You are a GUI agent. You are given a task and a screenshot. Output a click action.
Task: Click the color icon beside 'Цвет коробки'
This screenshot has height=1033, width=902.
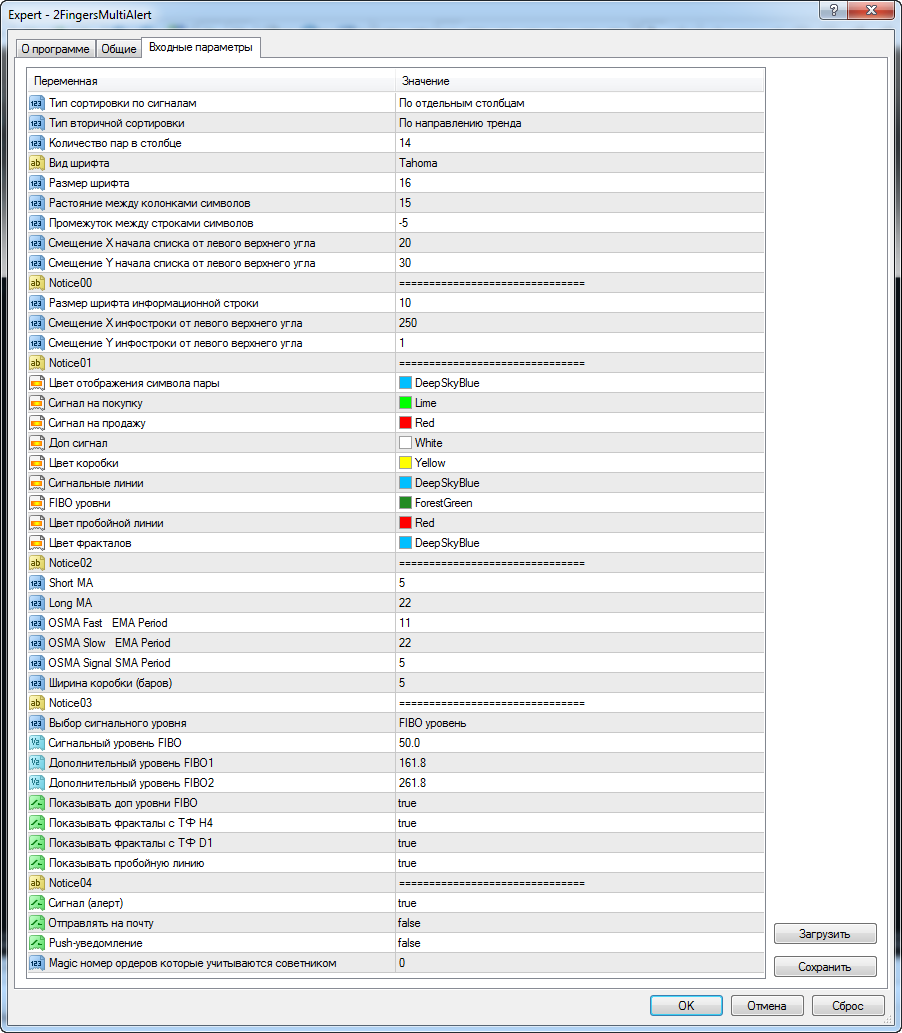(36, 463)
